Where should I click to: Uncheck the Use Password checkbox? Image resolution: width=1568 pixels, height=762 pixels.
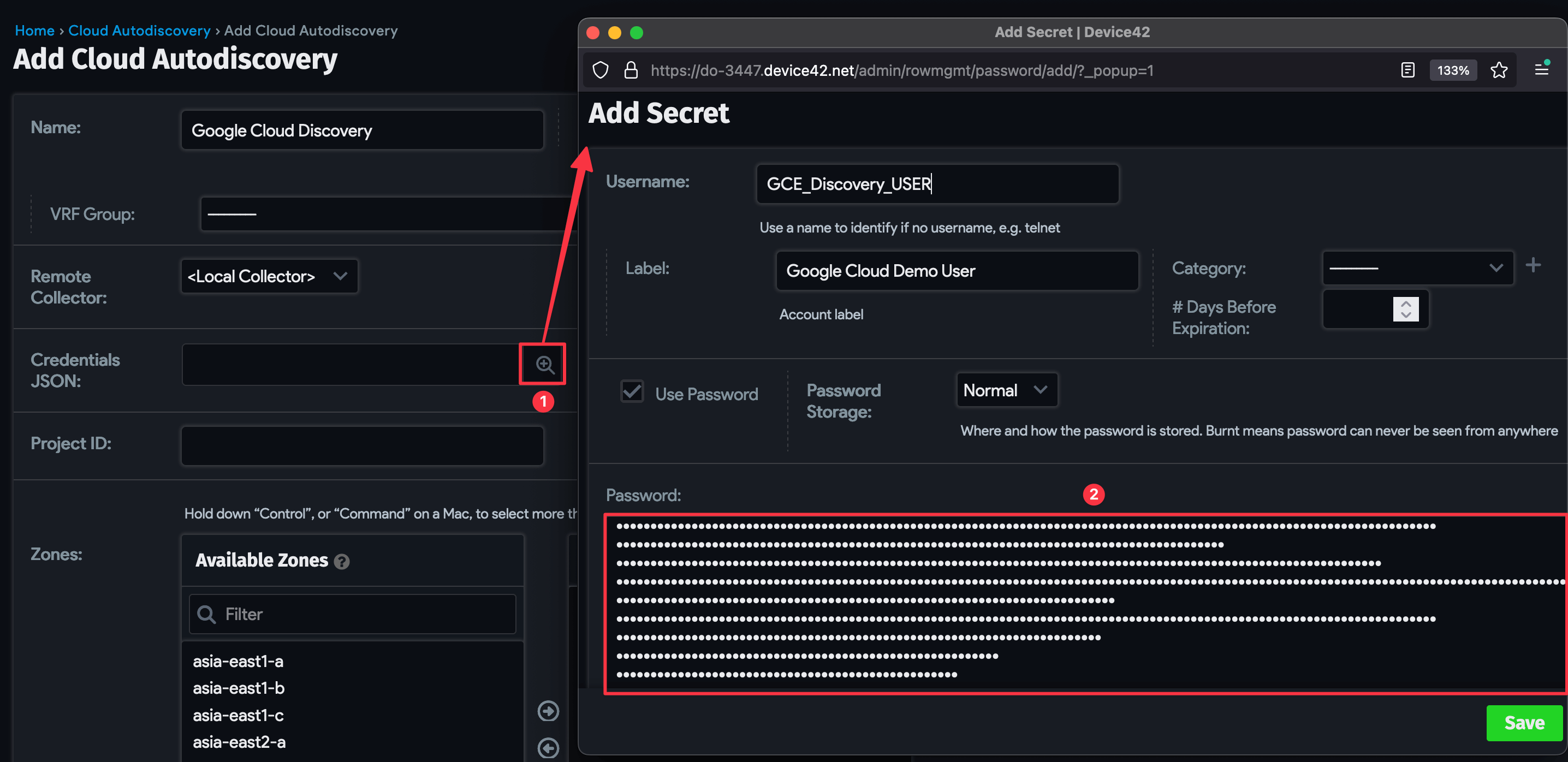coord(632,392)
